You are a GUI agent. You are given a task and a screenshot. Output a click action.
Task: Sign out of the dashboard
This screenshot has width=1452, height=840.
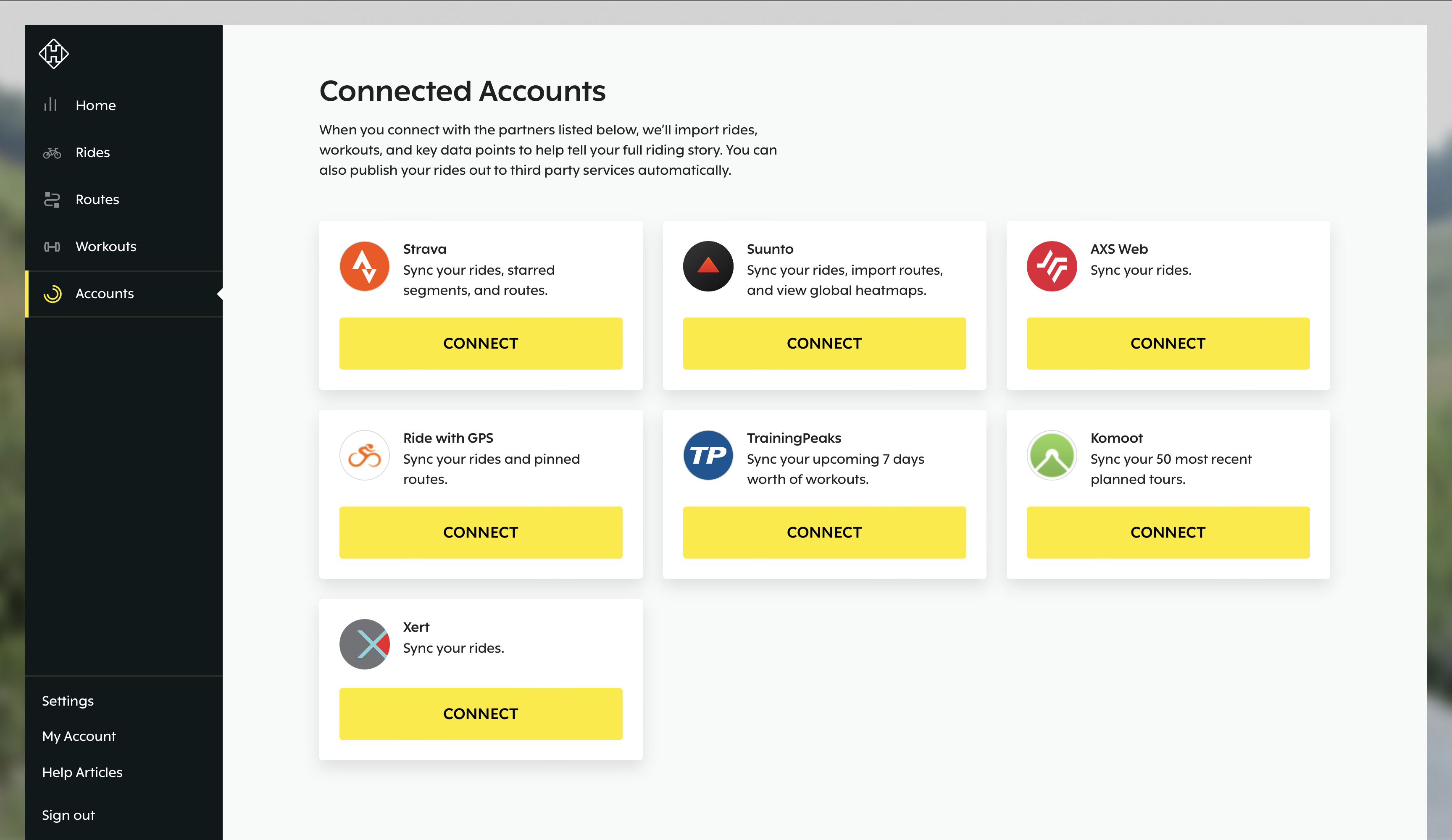(x=68, y=815)
